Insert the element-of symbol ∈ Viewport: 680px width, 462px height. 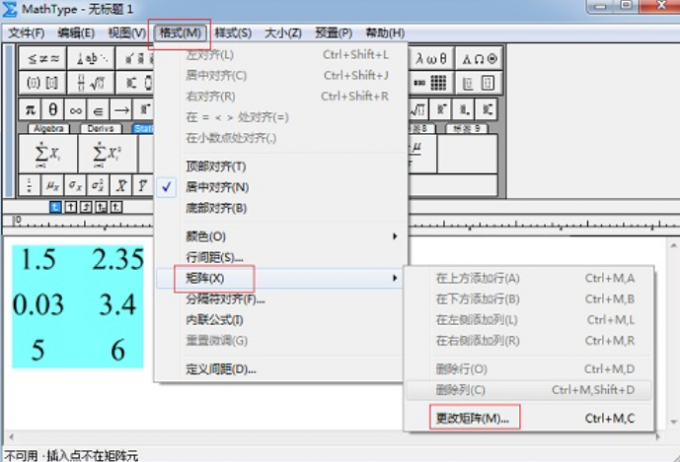click(98, 110)
